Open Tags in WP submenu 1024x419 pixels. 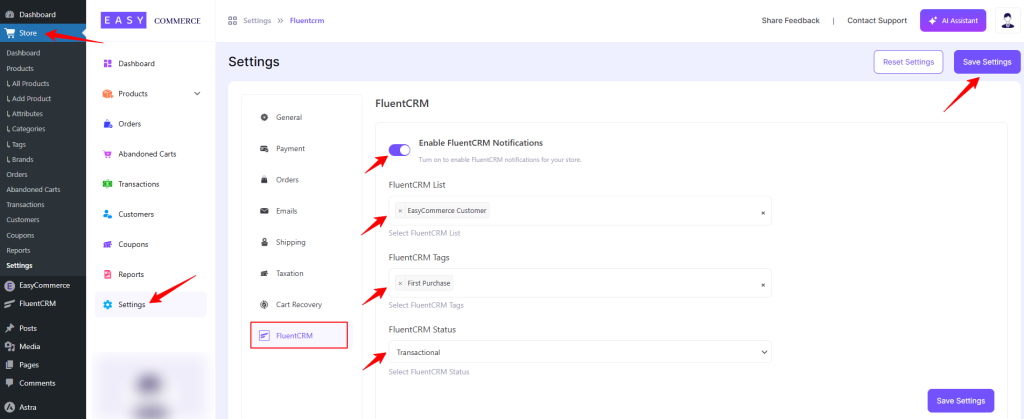[x=16, y=144]
